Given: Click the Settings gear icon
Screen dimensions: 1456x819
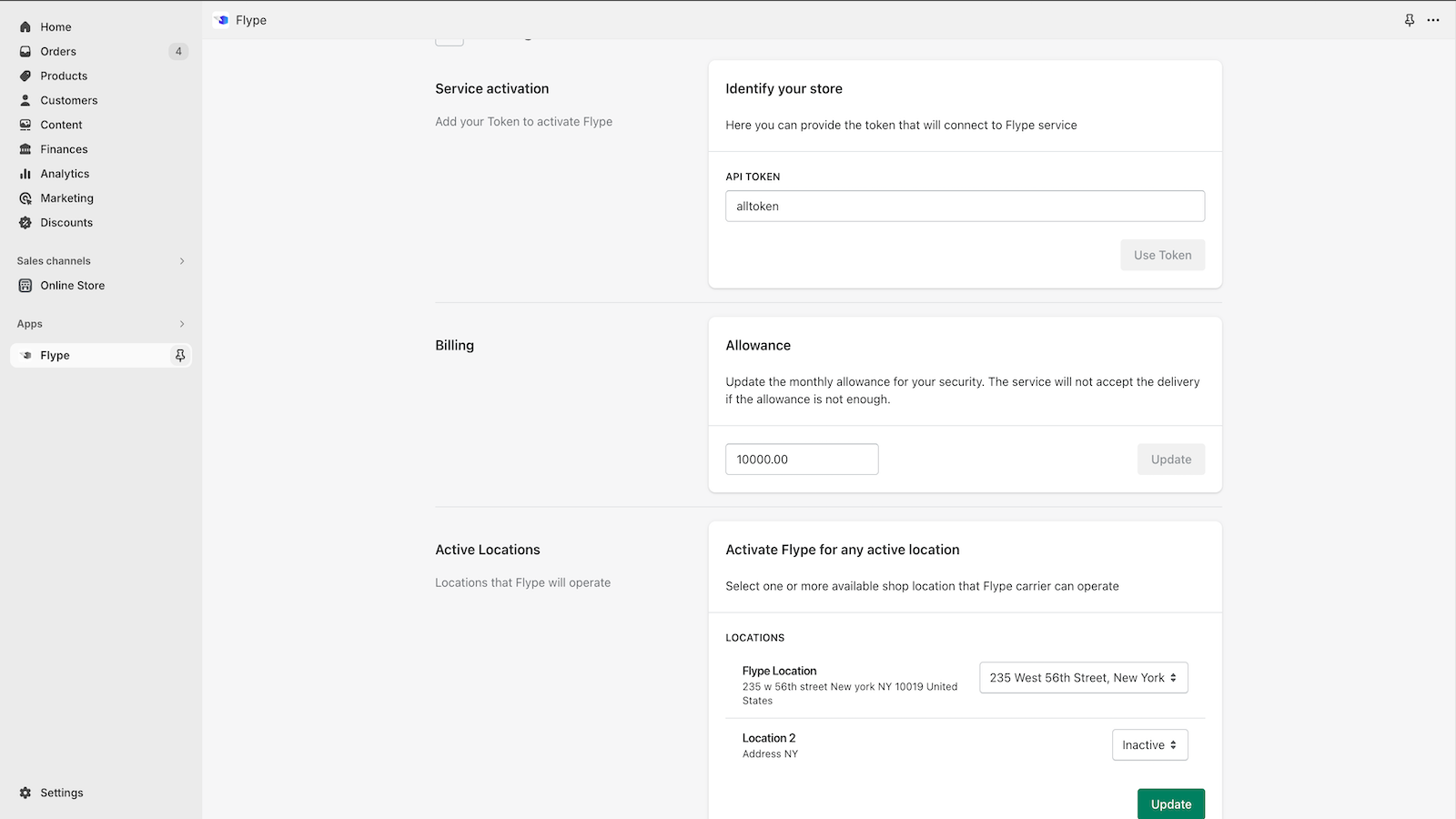Looking at the screenshot, I should click(x=25, y=794).
